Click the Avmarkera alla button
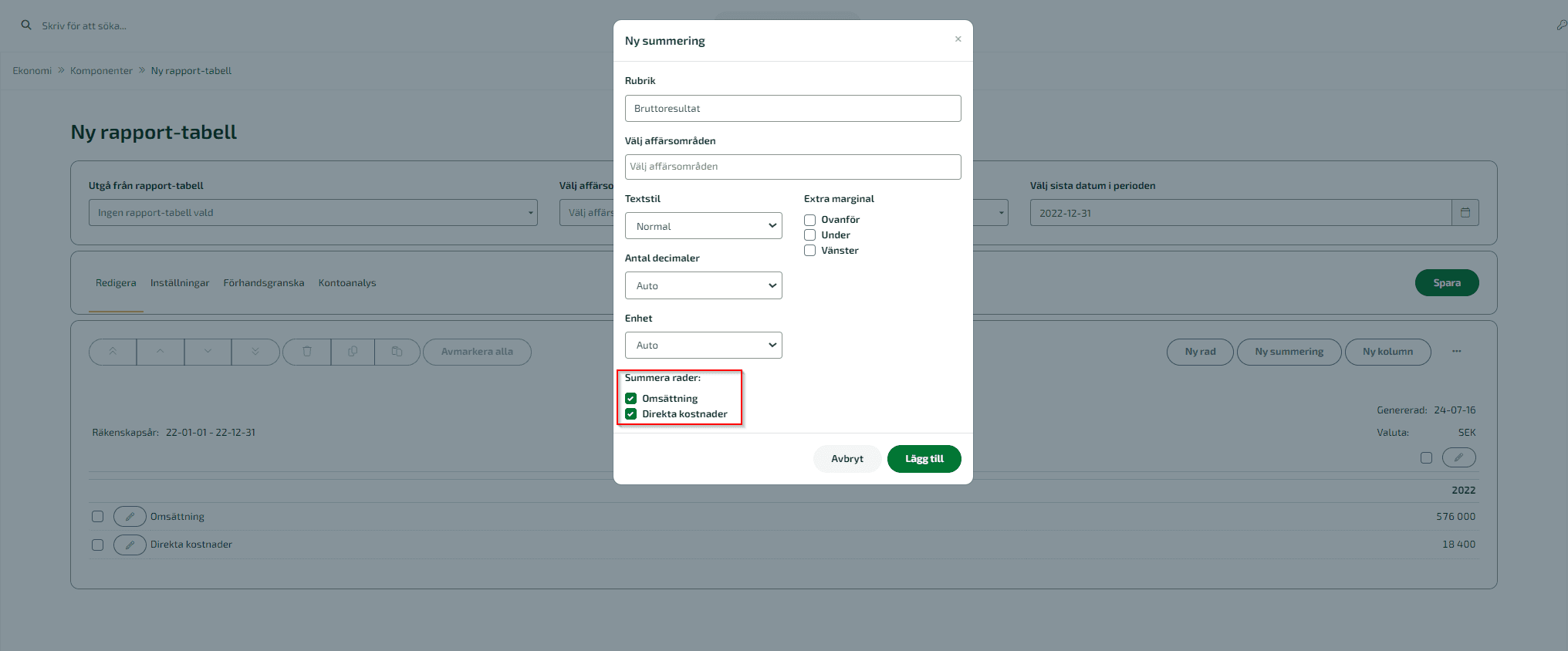Viewport: 1568px width, 651px height. pyautogui.click(x=477, y=352)
